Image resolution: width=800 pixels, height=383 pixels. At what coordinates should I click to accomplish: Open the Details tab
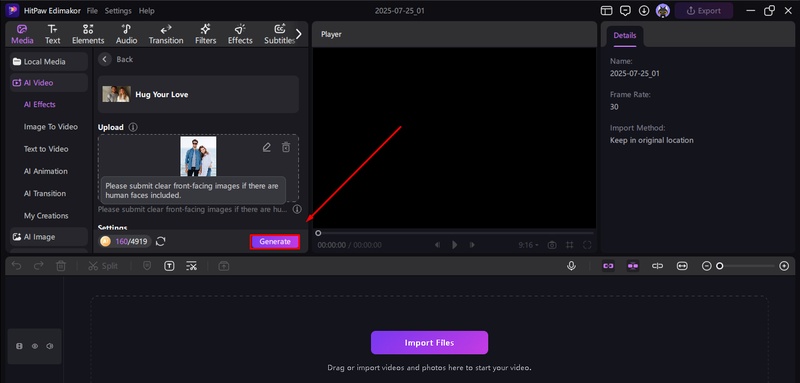625,36
